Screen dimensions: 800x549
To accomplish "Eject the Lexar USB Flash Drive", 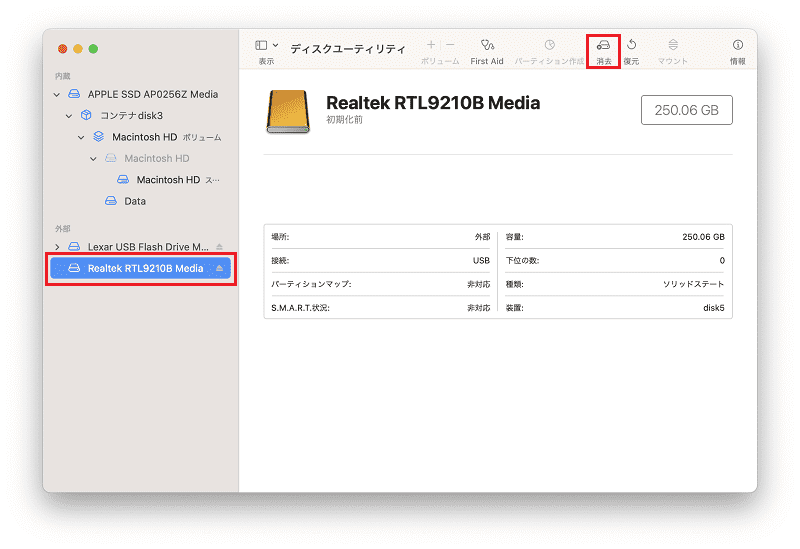I will [219, 247].
